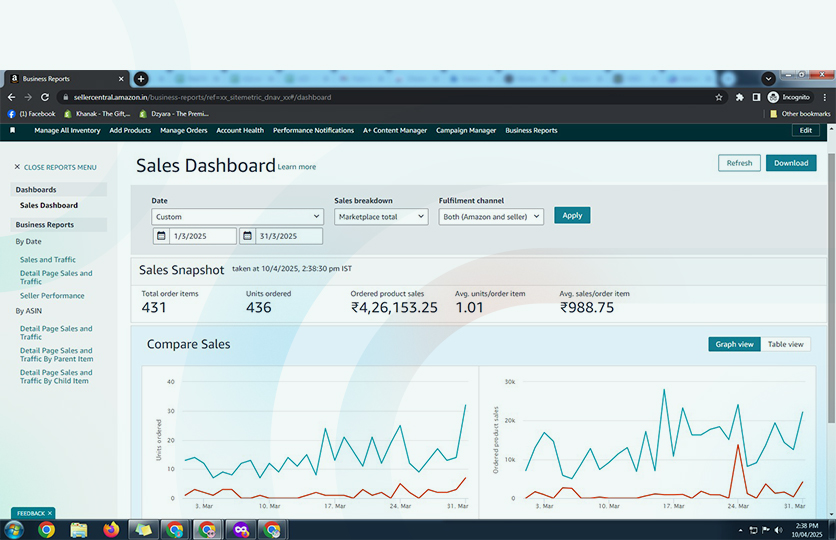
Task: Switch to Table view
Action: coord(785,344)
